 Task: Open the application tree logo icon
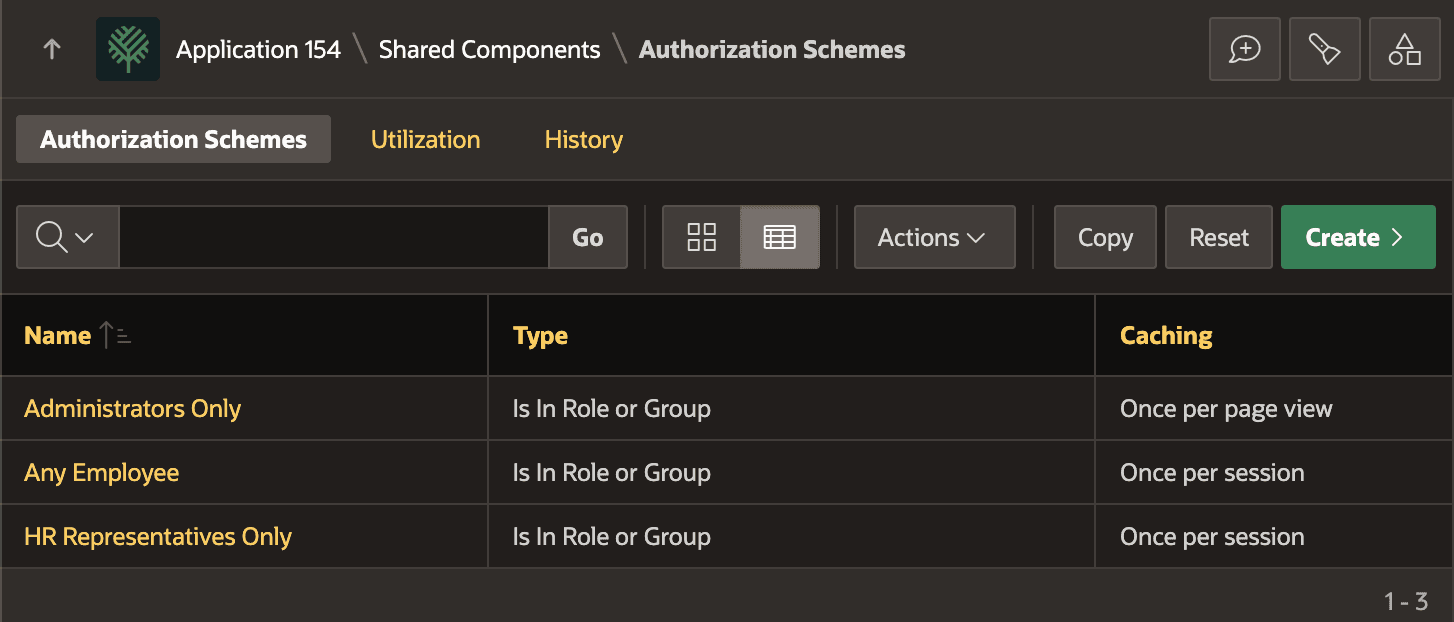(128, 49)
